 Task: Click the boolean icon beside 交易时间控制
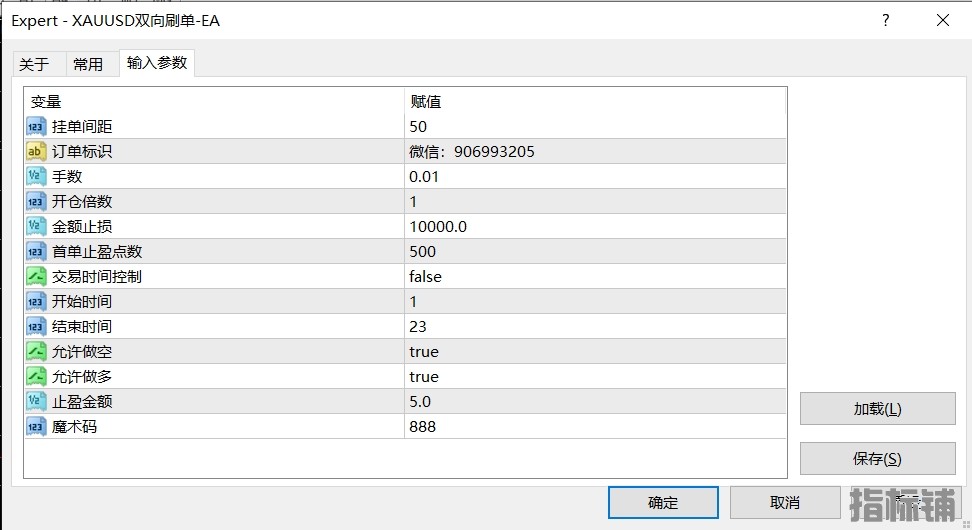point(36,276)
